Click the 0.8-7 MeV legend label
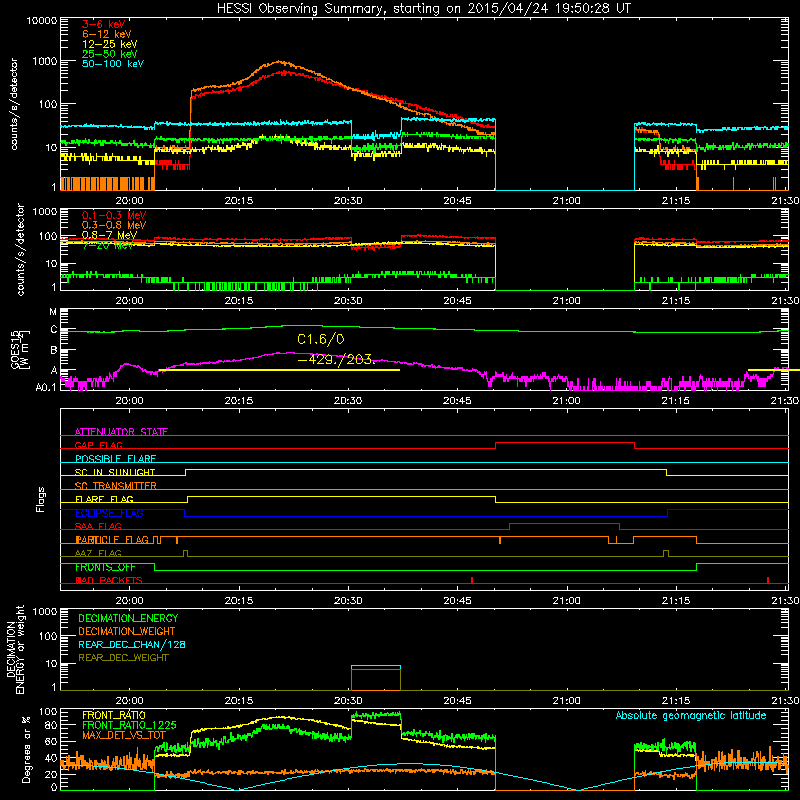The image size is (800, 800). click(109, 235)
